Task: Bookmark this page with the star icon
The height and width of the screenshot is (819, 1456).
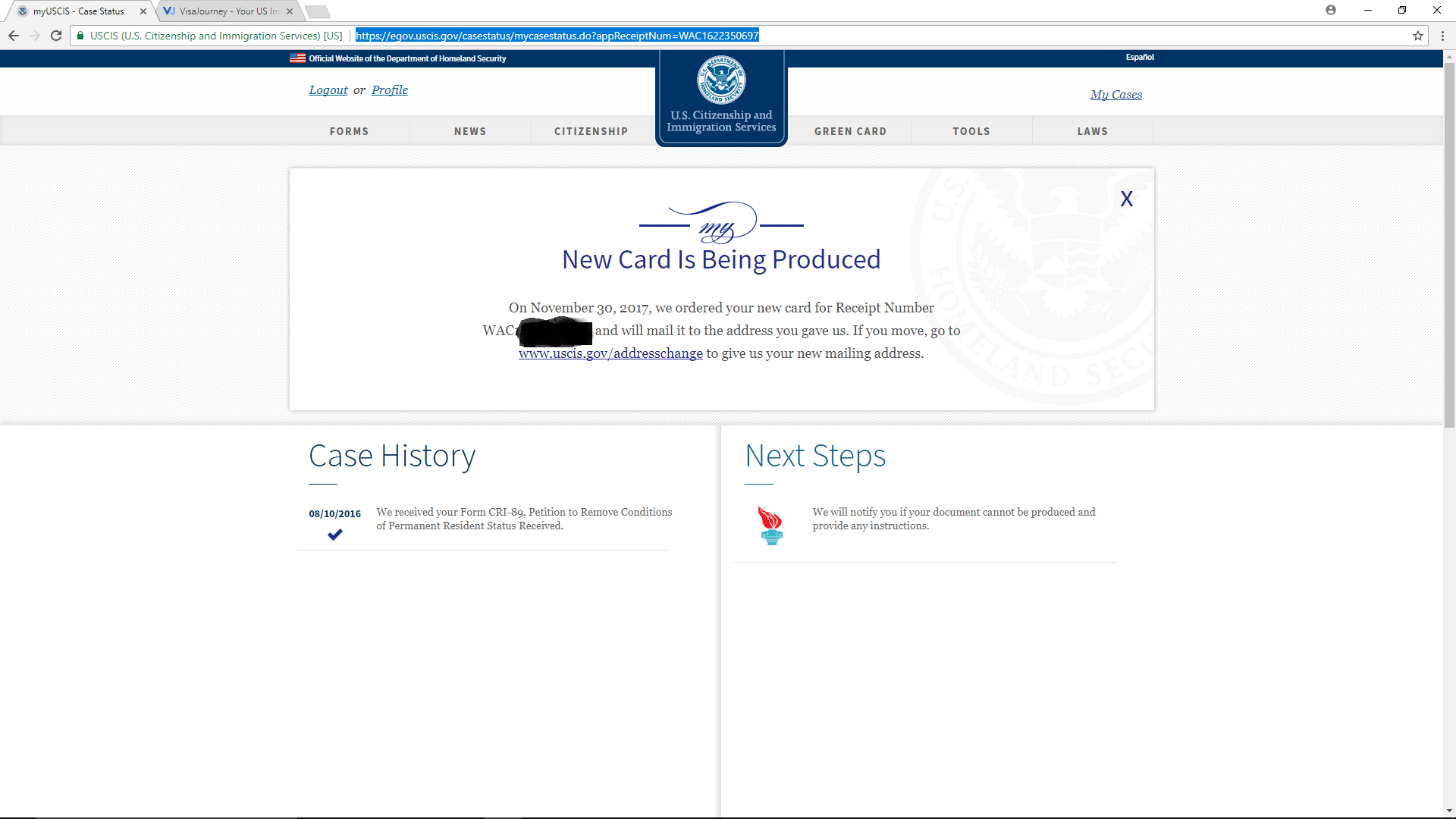Action: coord(1417,36)
